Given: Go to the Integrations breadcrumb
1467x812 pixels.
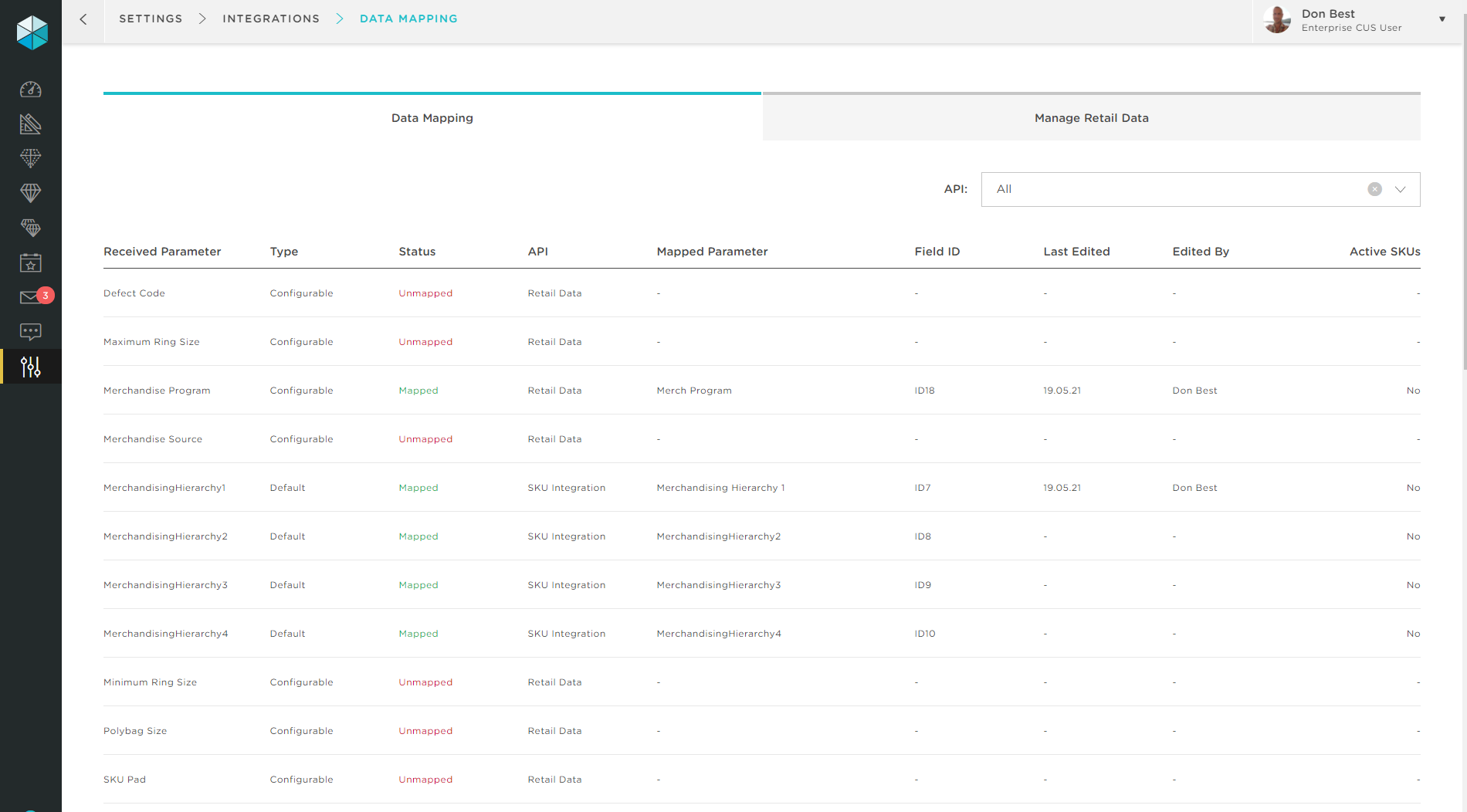Looking at the screenshot, I should [271, 19].
